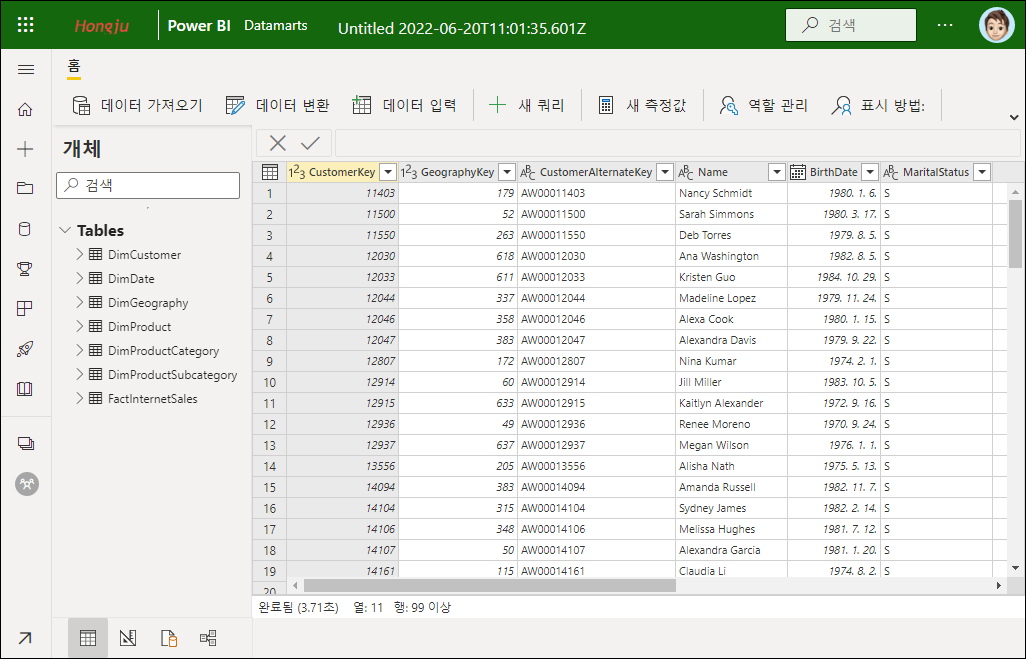Click 데이터 가져오기 (Get data)
Image resolution: width=1026 pixels, height=659 pixels.
pos(137,105)
